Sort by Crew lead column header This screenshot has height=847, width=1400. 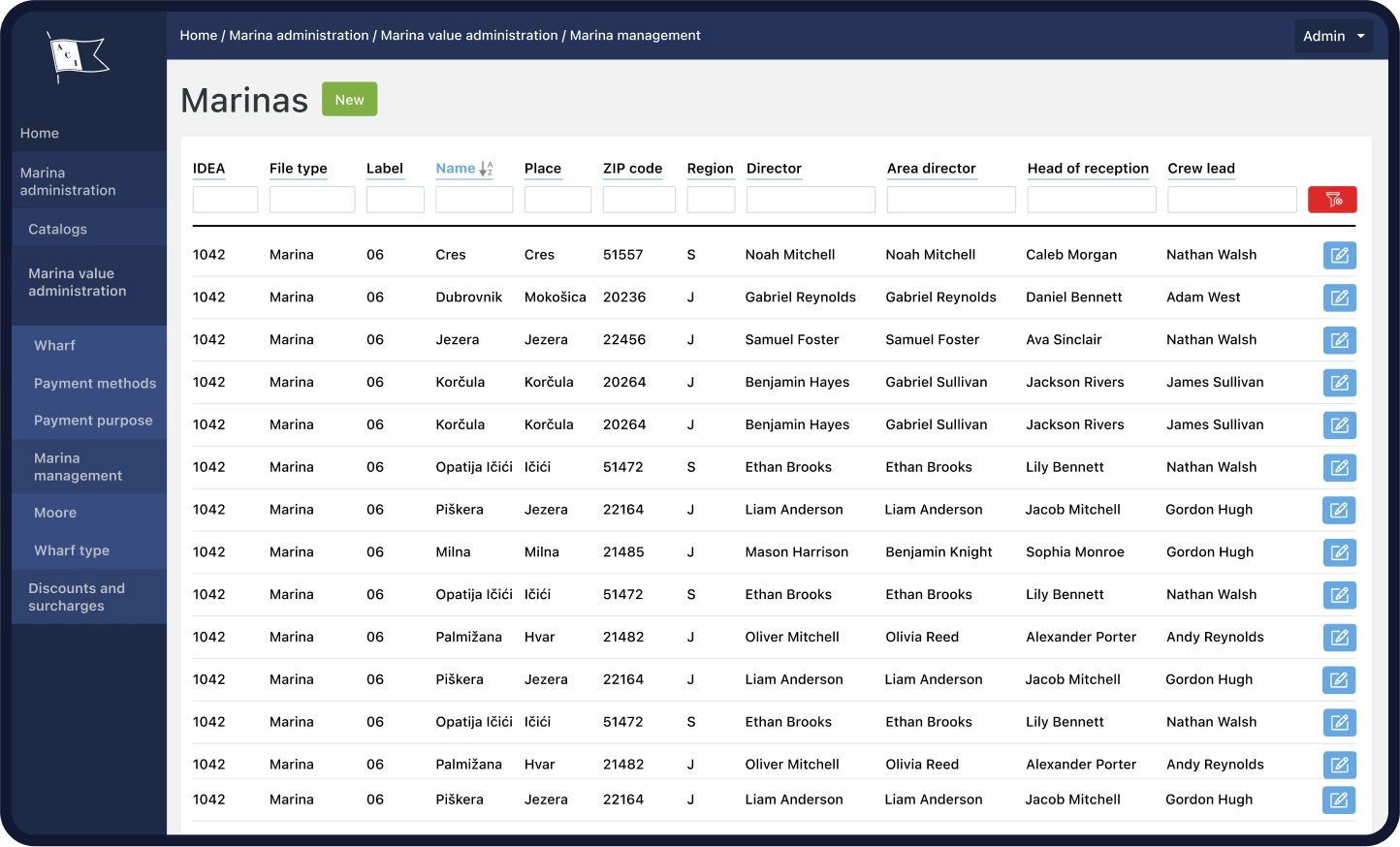click(1201, 169)
